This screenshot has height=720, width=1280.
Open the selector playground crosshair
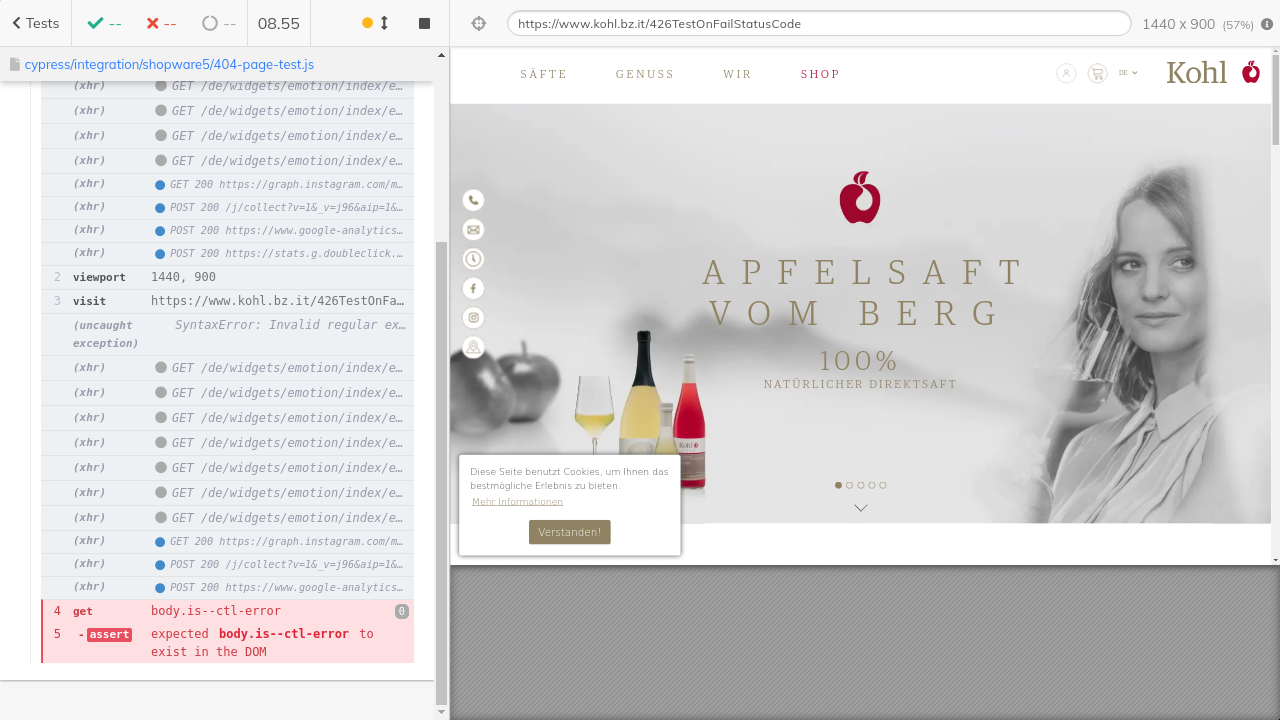point(479,23)
